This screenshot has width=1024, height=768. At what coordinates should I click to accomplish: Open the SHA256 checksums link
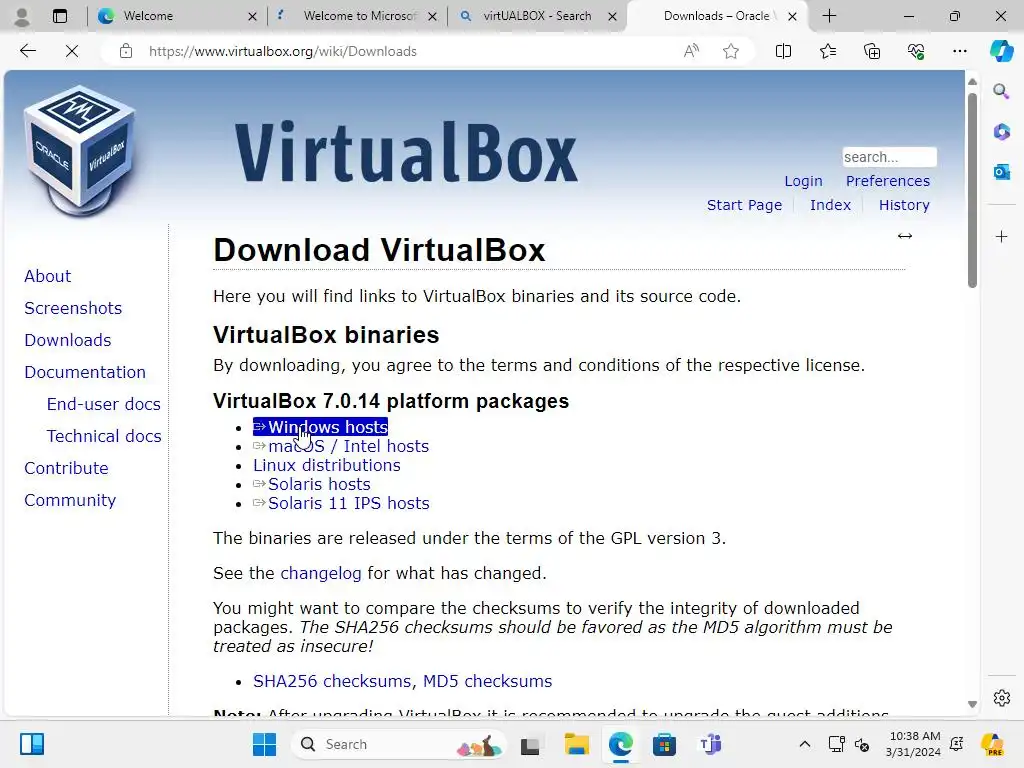point(332,681)
